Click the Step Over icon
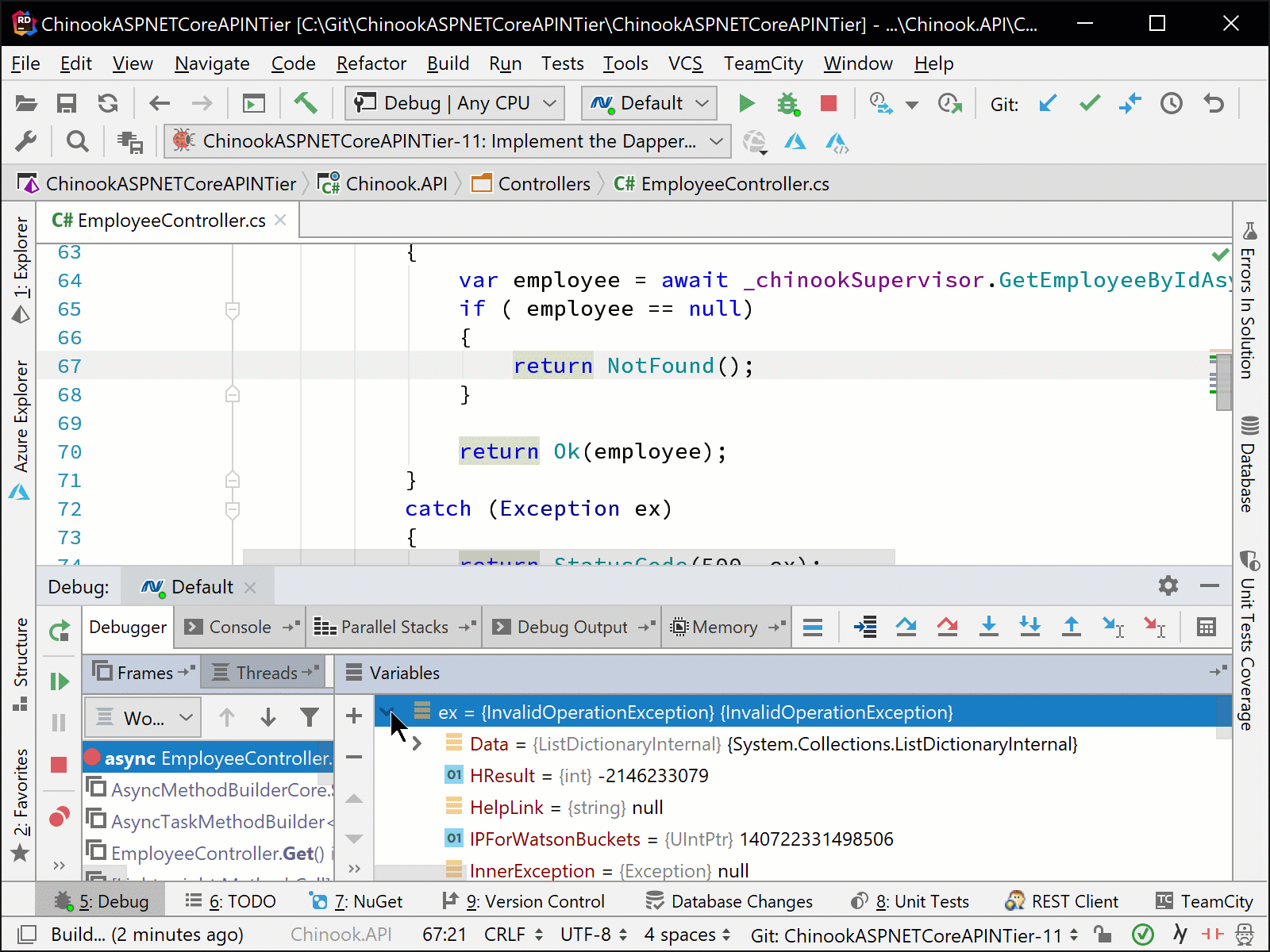Image resolution: width=1270 pixels, height=952 pixels. 906,627
